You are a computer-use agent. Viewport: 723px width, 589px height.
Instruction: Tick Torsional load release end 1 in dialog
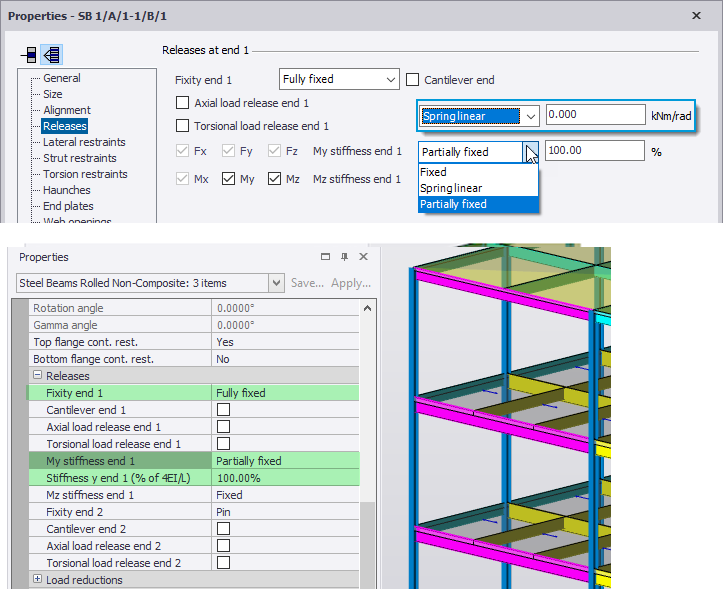[182, 126]
